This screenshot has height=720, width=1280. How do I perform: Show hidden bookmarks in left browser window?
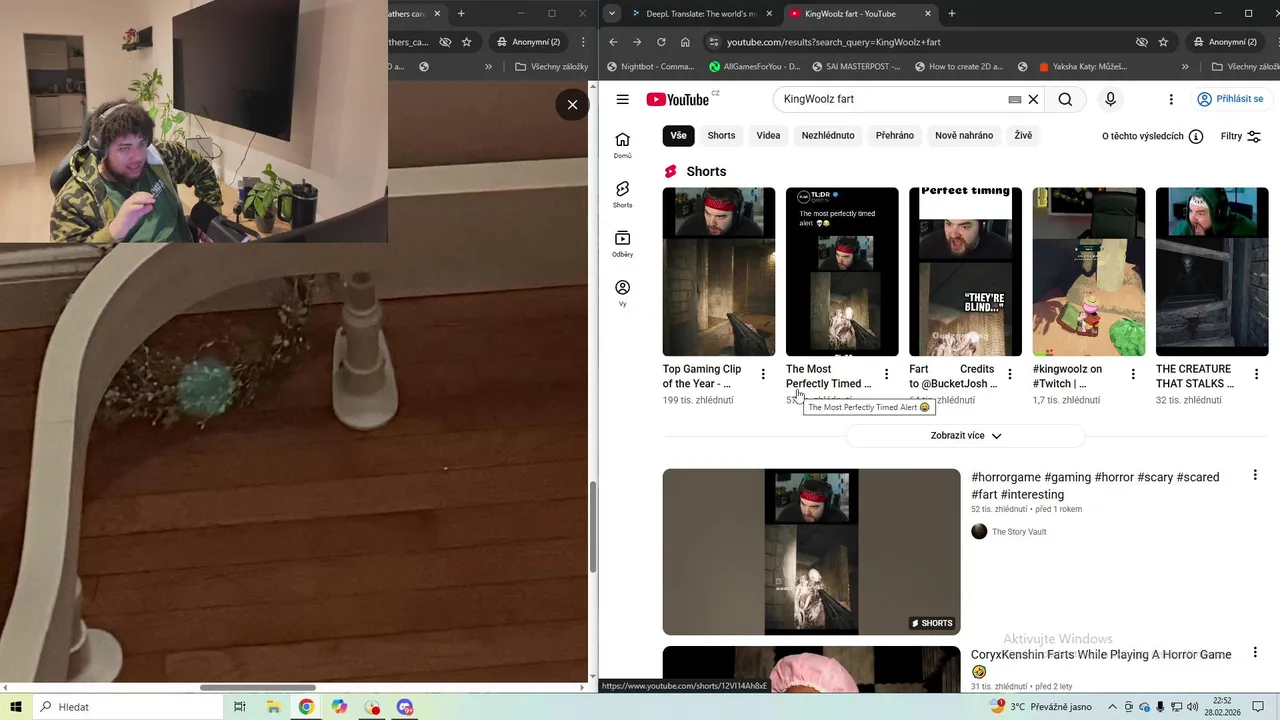point(488,67)
